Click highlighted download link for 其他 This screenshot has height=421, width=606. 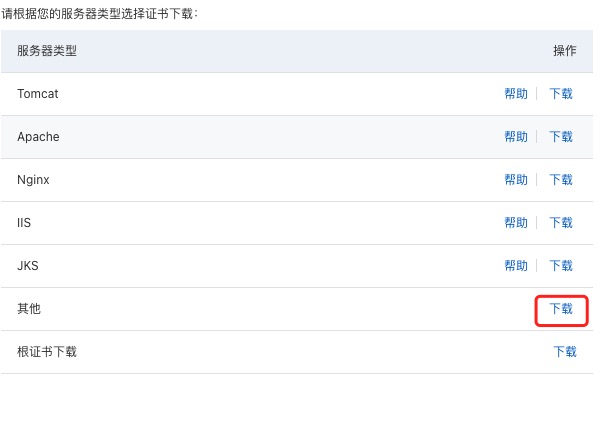561,310
